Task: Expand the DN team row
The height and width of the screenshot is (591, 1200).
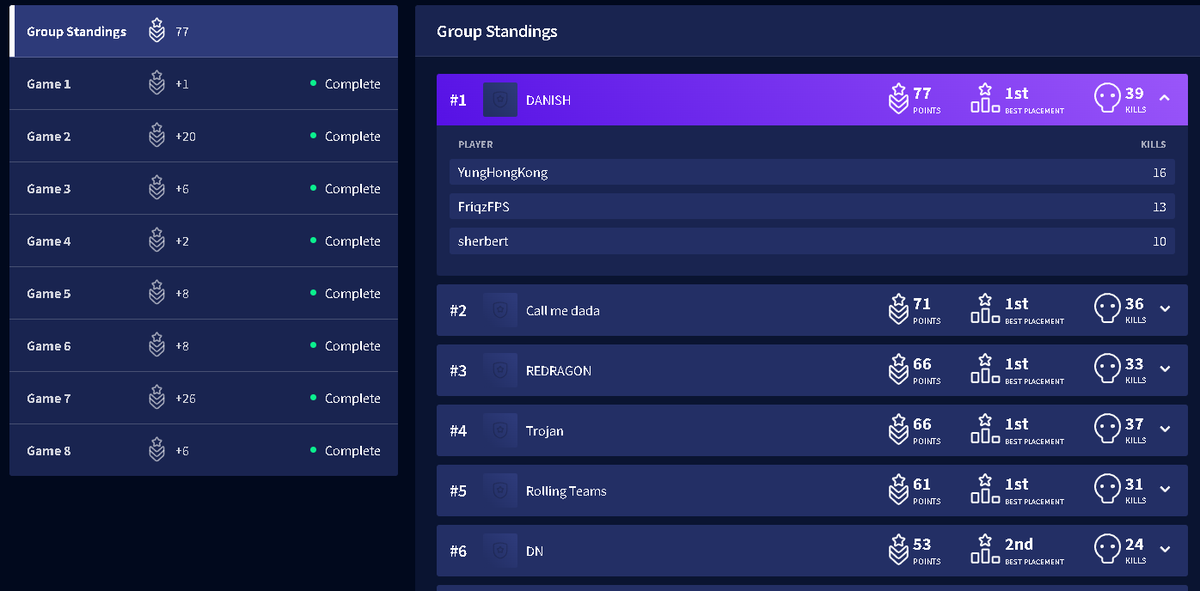Action: click(x=1164, y=549)
